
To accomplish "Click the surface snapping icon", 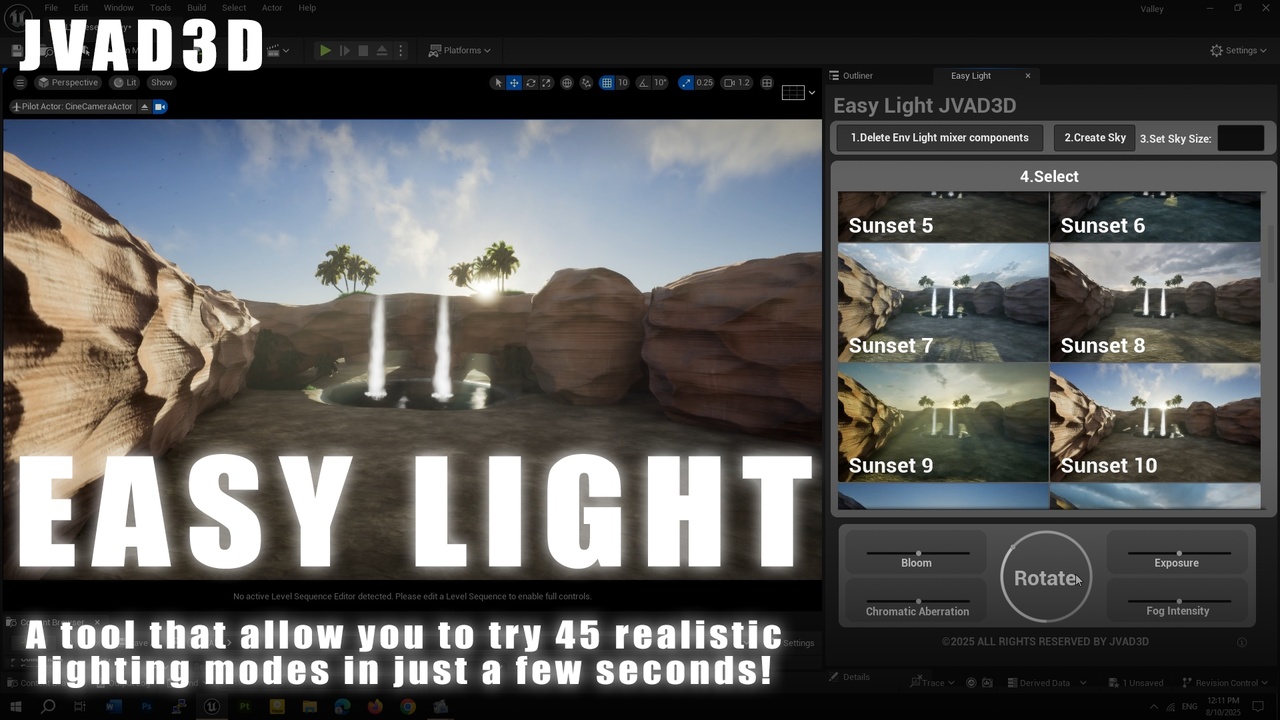I will point(587,83).
